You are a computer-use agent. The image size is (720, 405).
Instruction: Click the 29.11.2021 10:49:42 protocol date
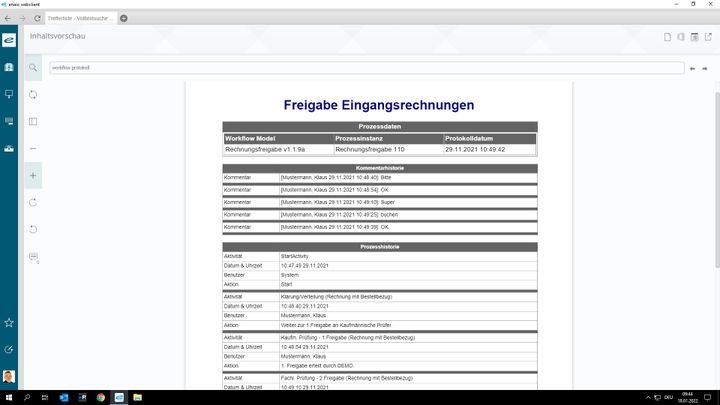tap(475, 150)
